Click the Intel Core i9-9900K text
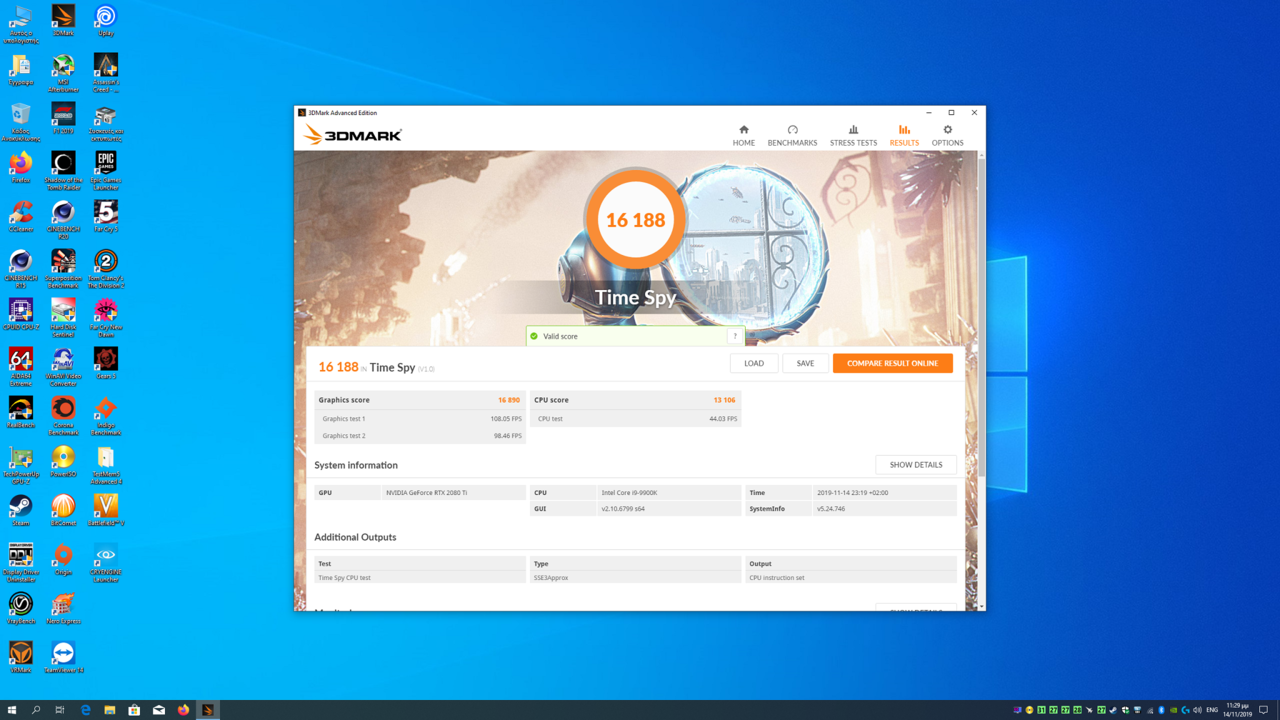Image resolution: width=1280 pixels, height=720 pixels. point(629,493)
